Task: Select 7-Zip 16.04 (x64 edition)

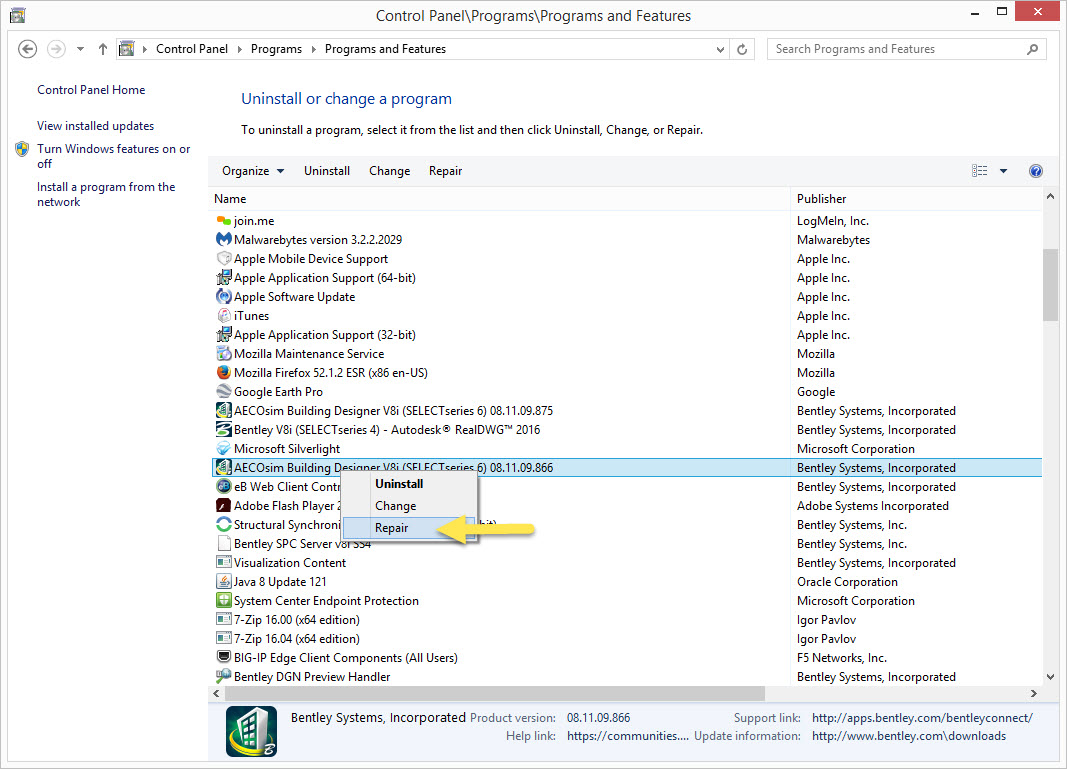Action: pos(627,639)
